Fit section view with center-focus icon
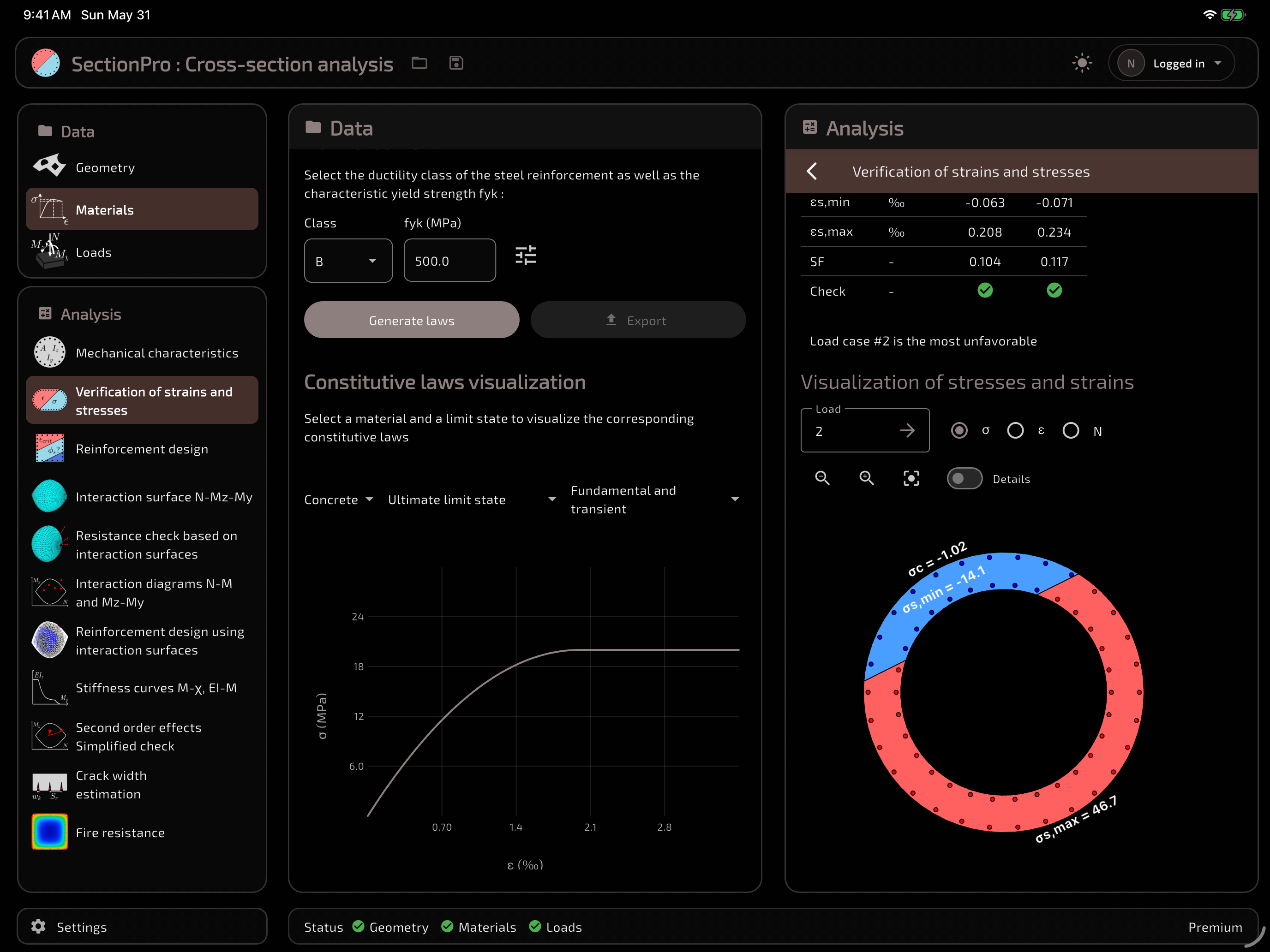1270x952 pixels. pyautogui.click(x=911, y=478)
